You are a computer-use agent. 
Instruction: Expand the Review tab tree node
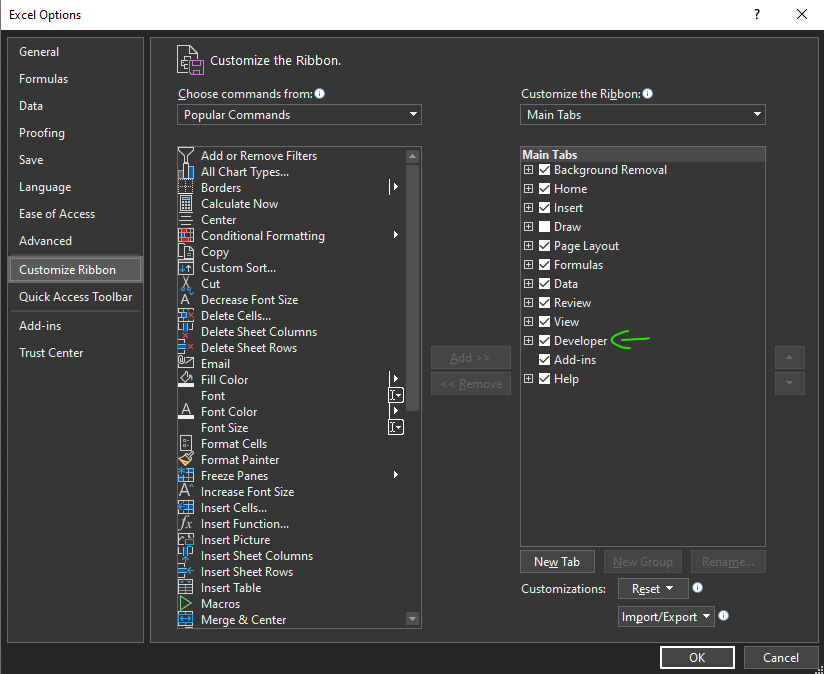(529, 303)
